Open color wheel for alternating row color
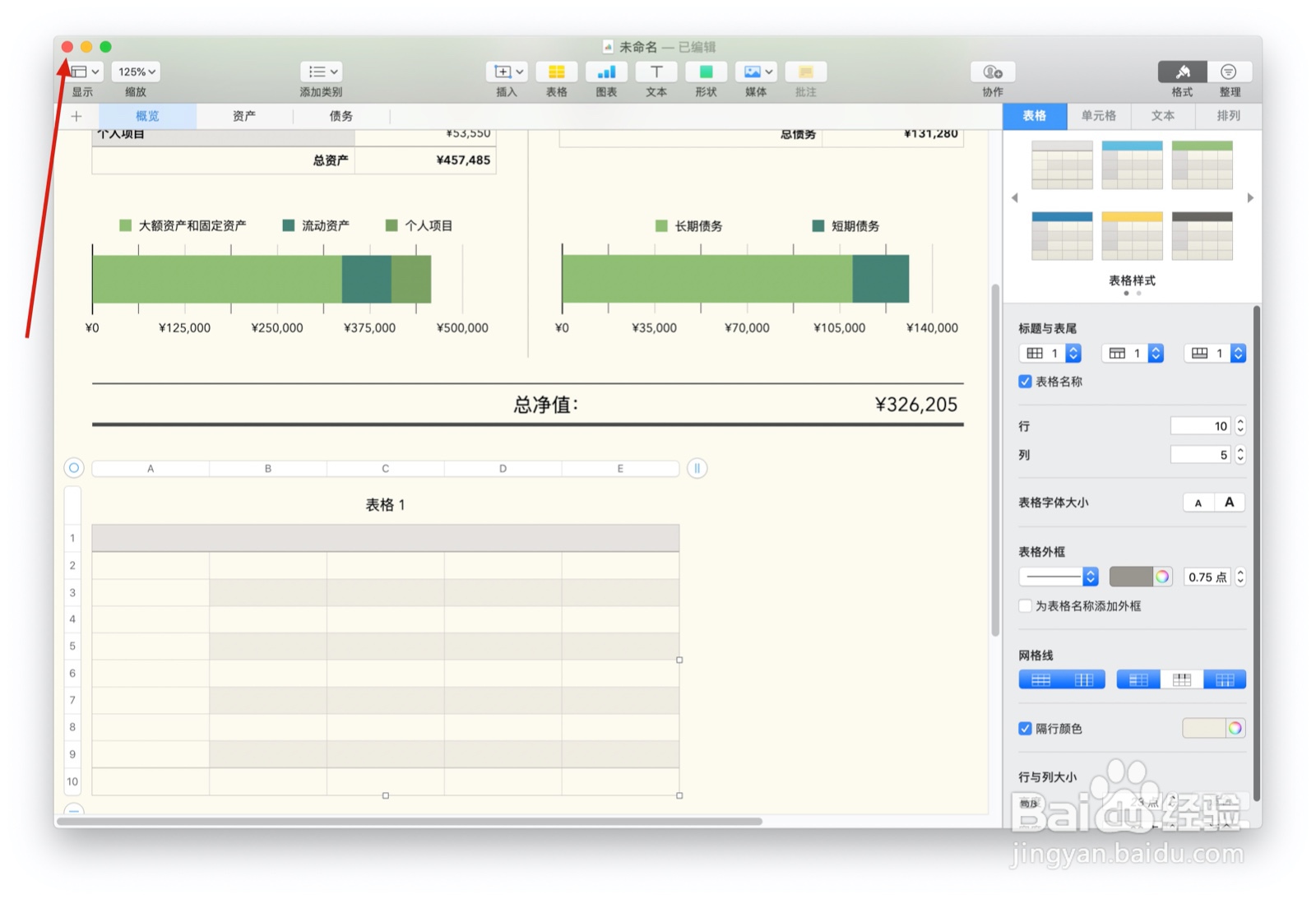Image resolution: width=1316 pixels, height=899 pixels. pos(1235,728)
